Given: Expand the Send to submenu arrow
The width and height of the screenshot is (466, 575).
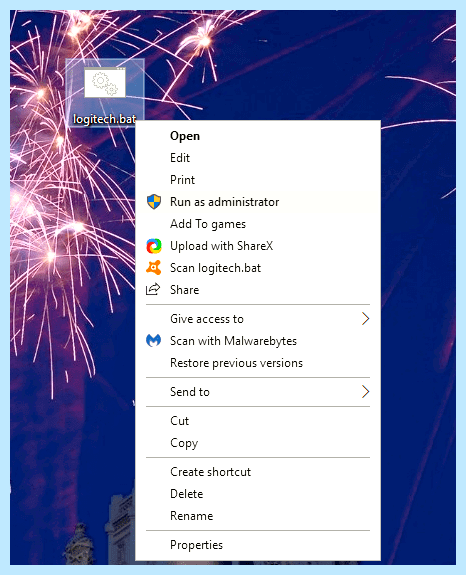Looking at the screenshot, I should (x=365, y=392).
